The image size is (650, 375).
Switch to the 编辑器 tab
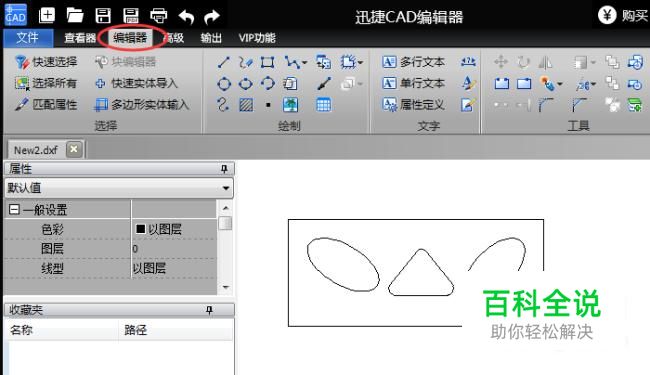(130, 38)
